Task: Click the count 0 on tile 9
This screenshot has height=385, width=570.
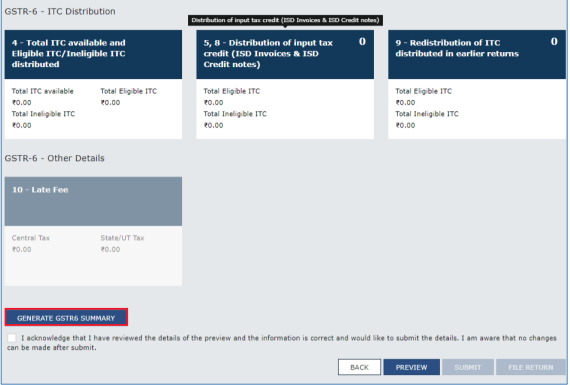Action: tap(554, 41)
